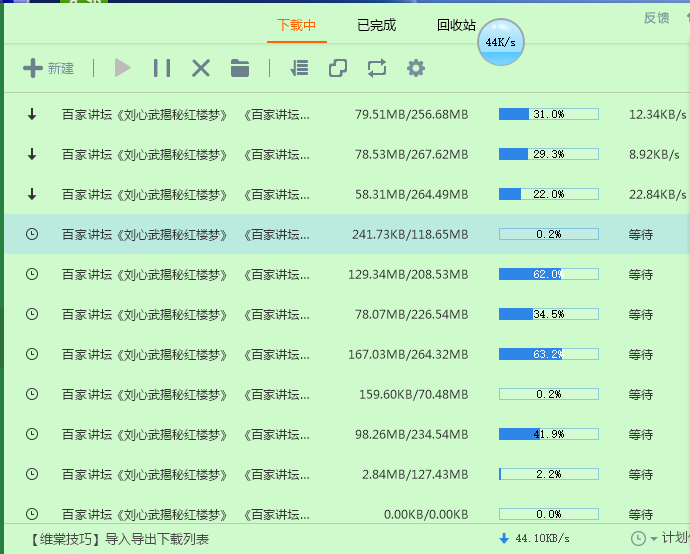Click the 41.9% progress bar
The width and height of the screenshot is (690, 554).
point(549,434)
